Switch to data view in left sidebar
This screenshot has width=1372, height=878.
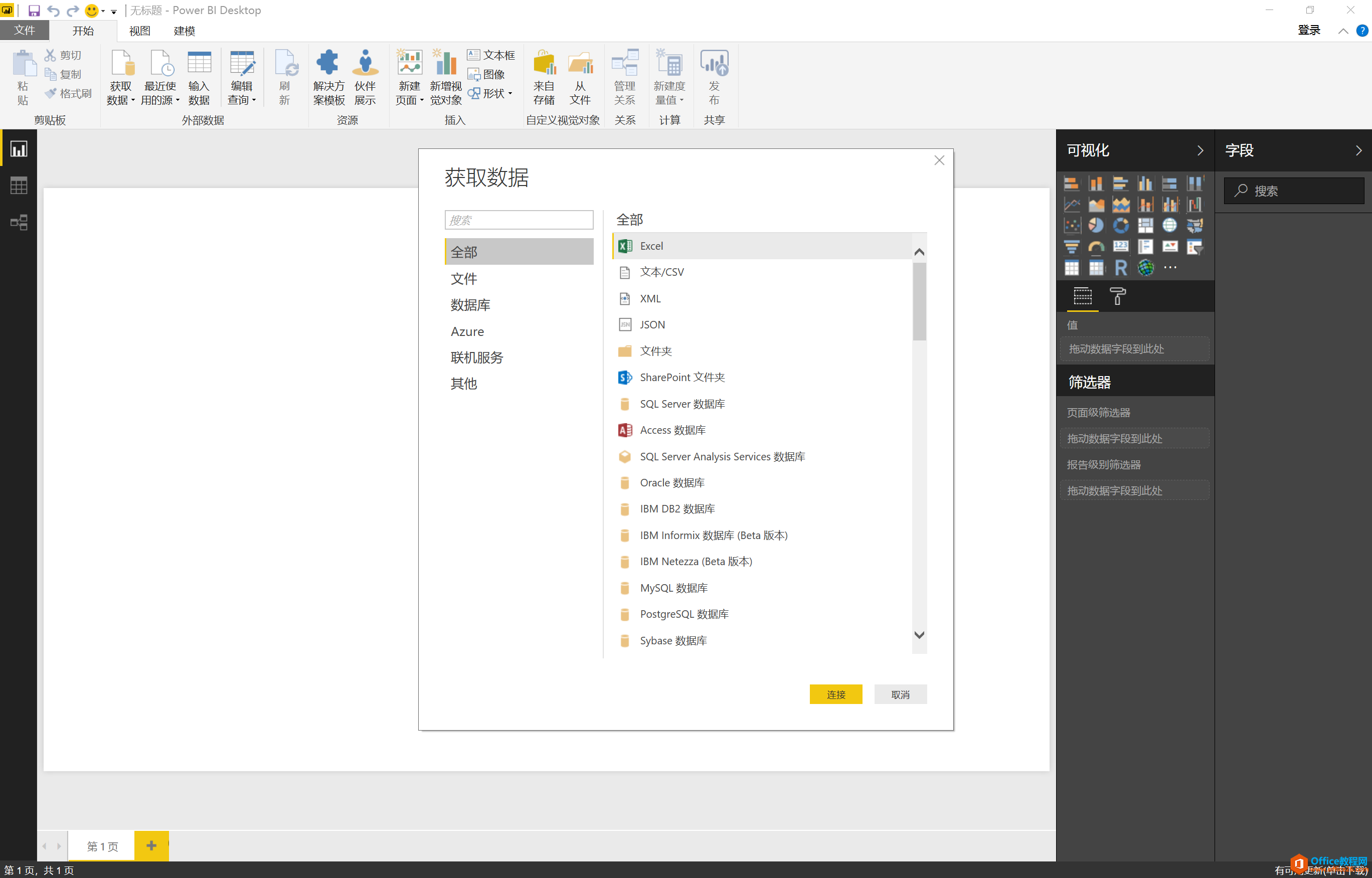19,186
